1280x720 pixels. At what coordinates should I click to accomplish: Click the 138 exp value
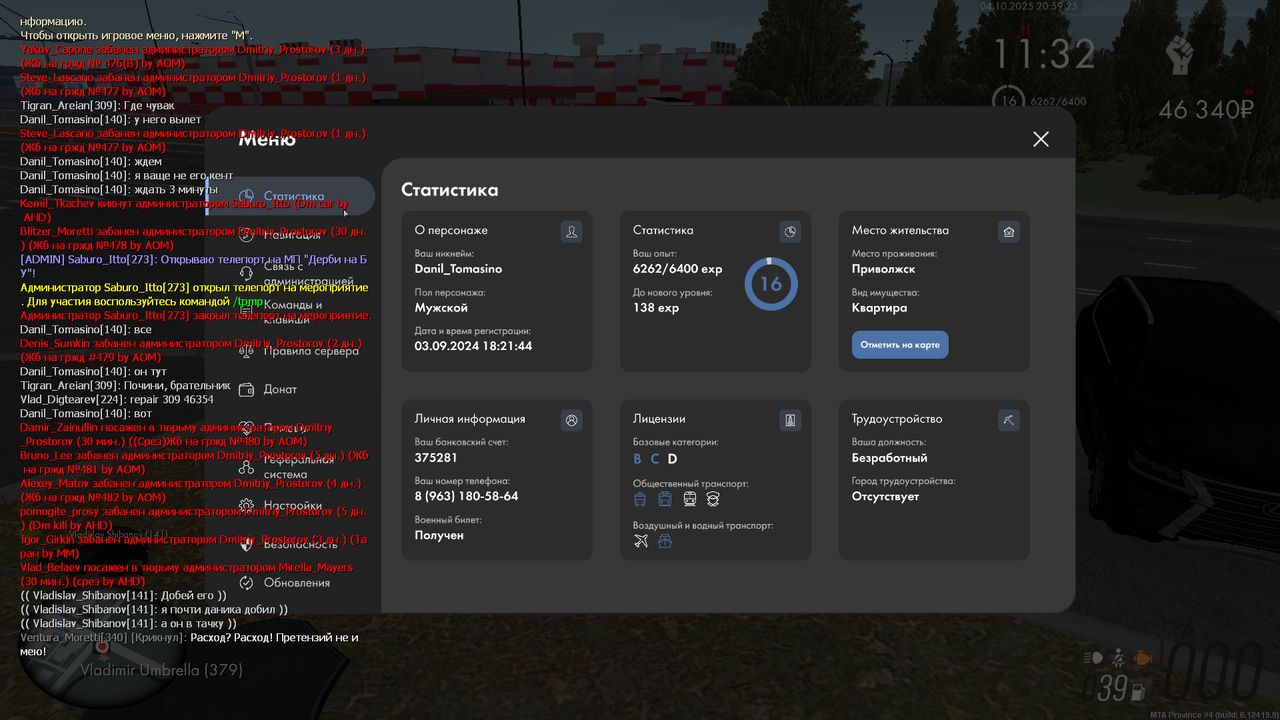point(656,308)
